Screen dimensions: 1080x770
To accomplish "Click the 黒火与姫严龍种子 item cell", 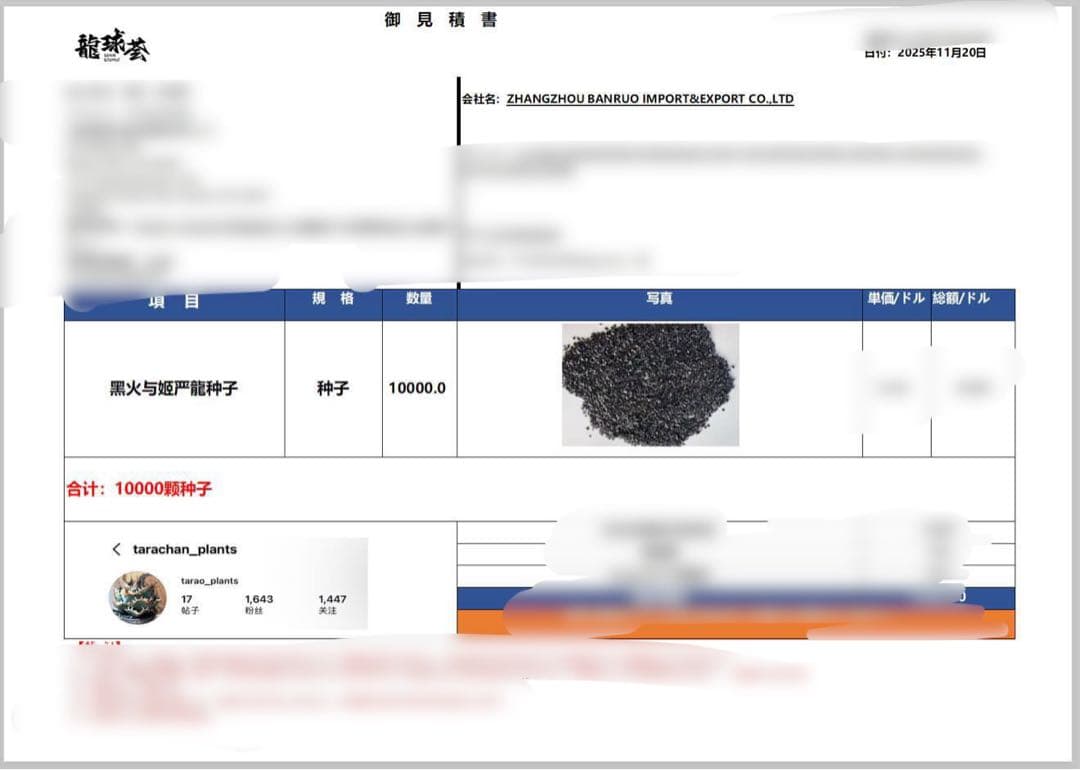I will (x=174, y=388).
